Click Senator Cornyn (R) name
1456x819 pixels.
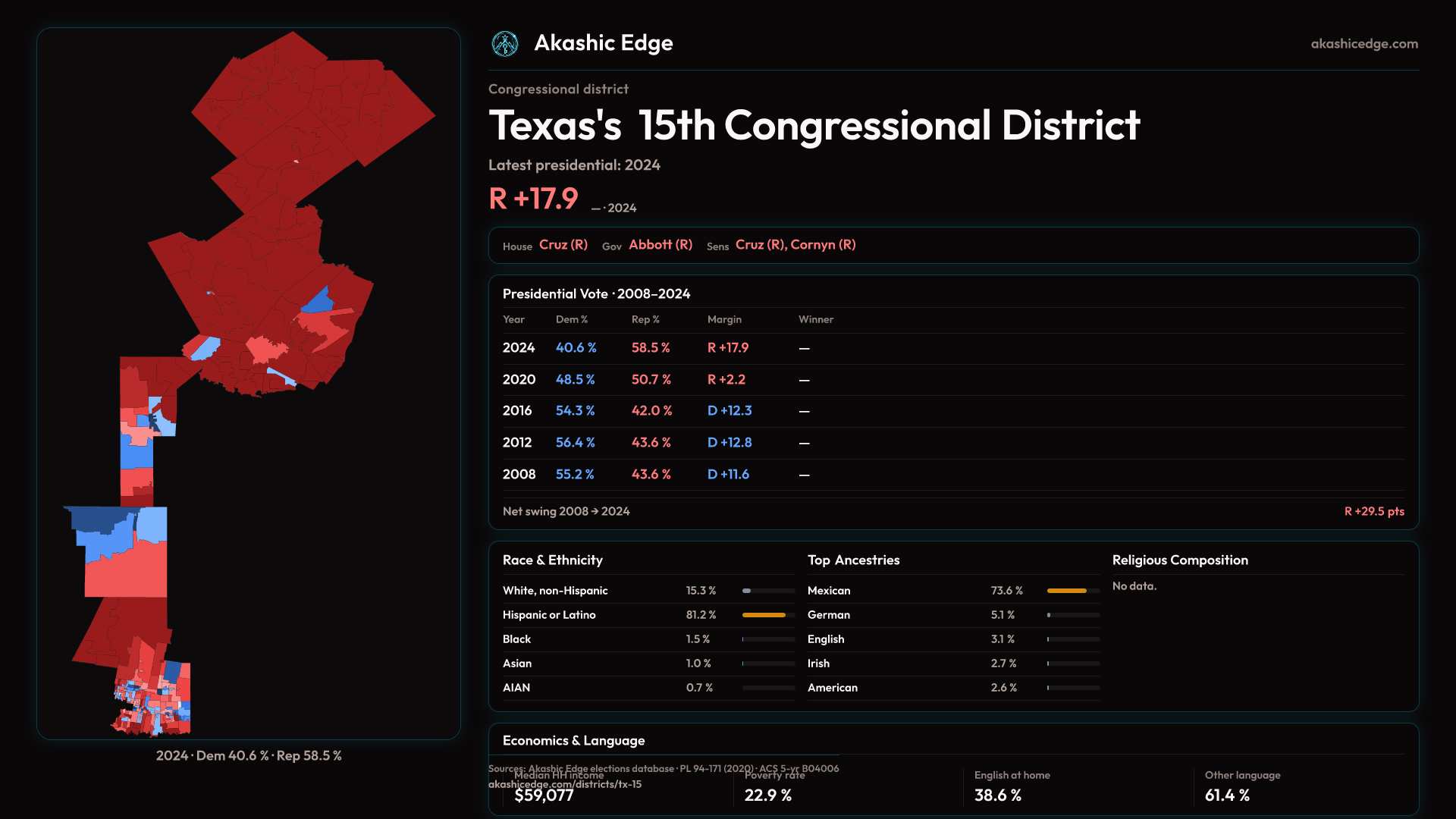coord(823,245)
